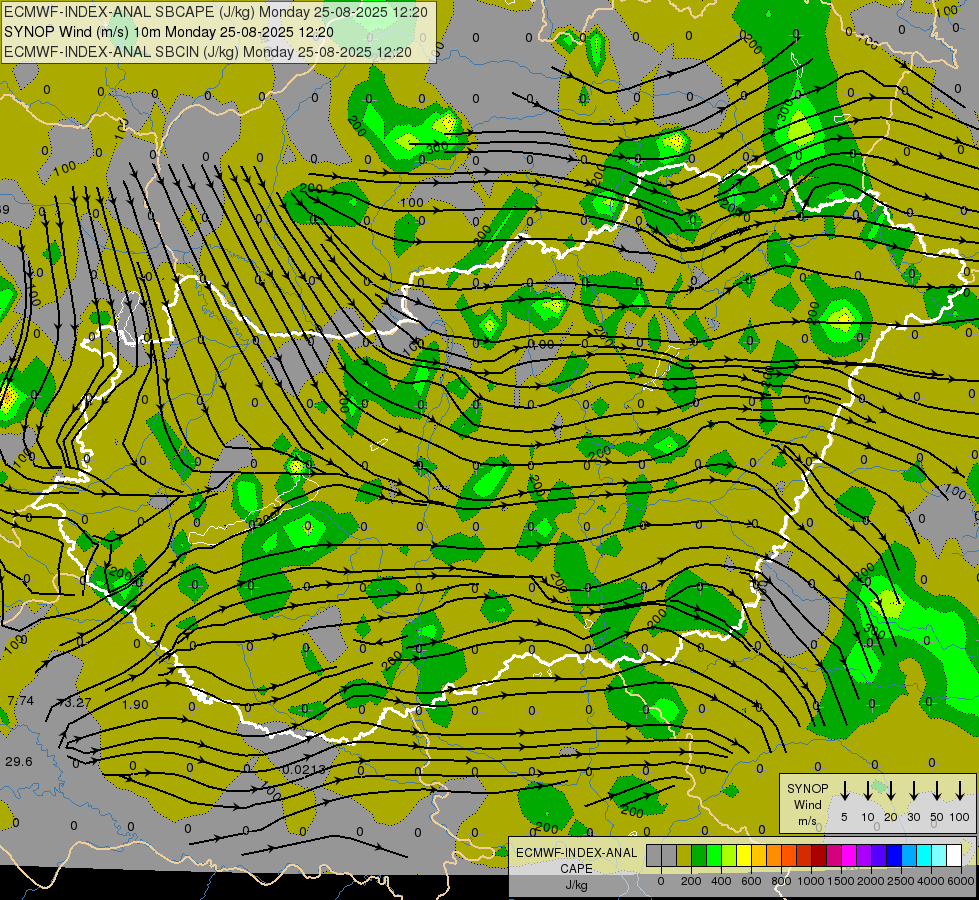
Task: Pick the cyan swatch left of 4000
Action: [925, 855]
